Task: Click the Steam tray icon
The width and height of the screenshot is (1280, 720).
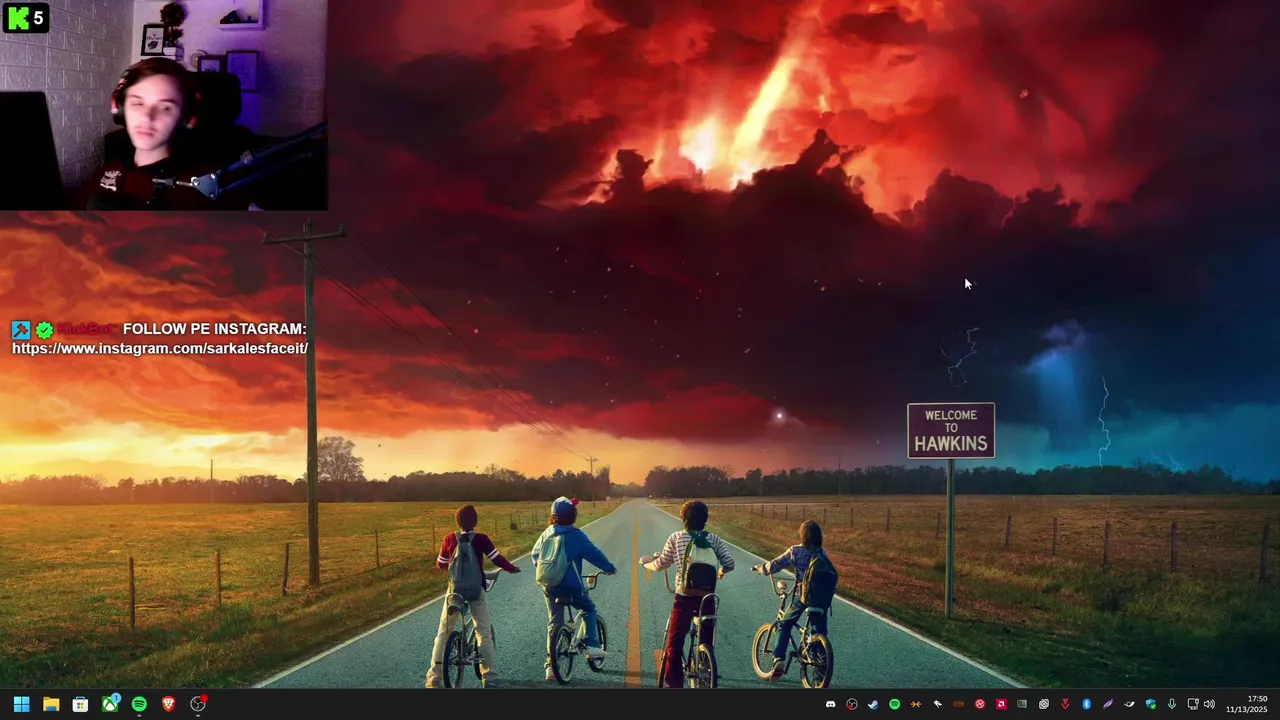Action: coord(873,704)
